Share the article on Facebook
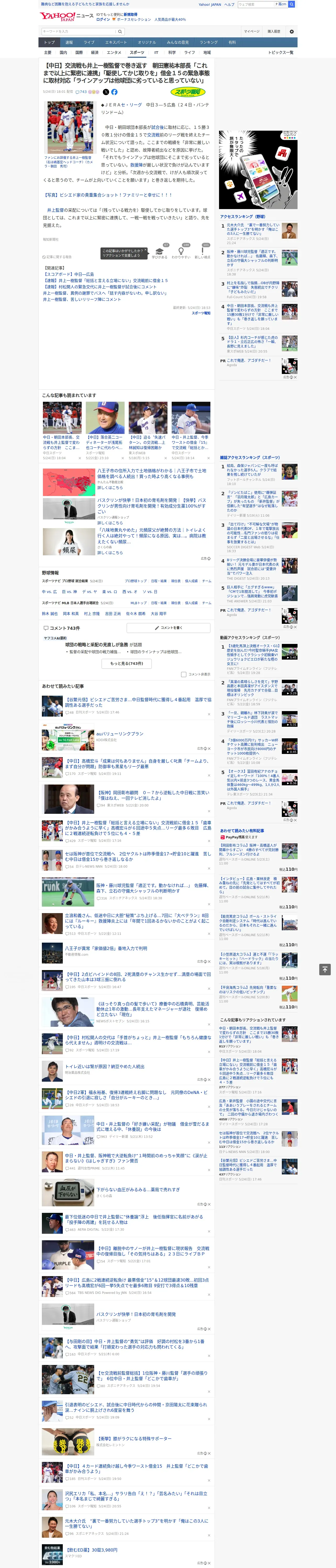336x1568 pixels. 114,92
